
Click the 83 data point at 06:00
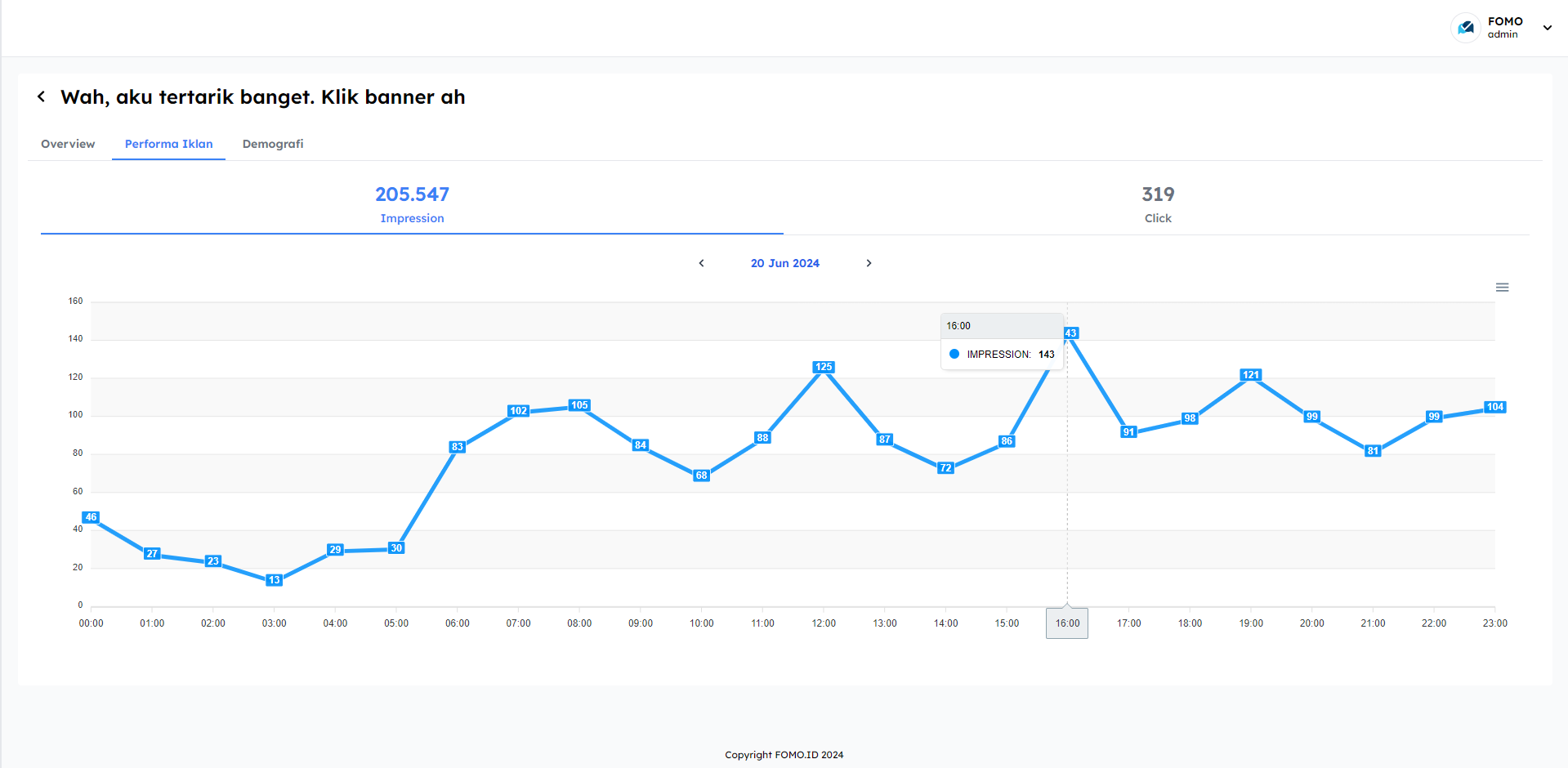[457, 447]
